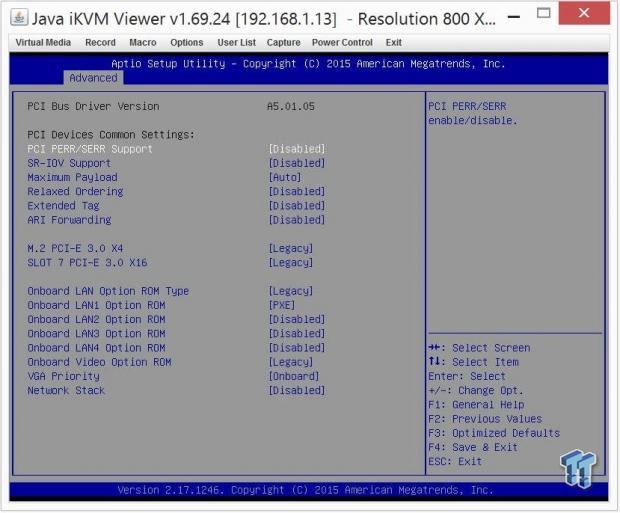This screenshot has height=513, width=620.
Task: Select Relaxed Ordering setting
Action: click(x=75, y=192)
